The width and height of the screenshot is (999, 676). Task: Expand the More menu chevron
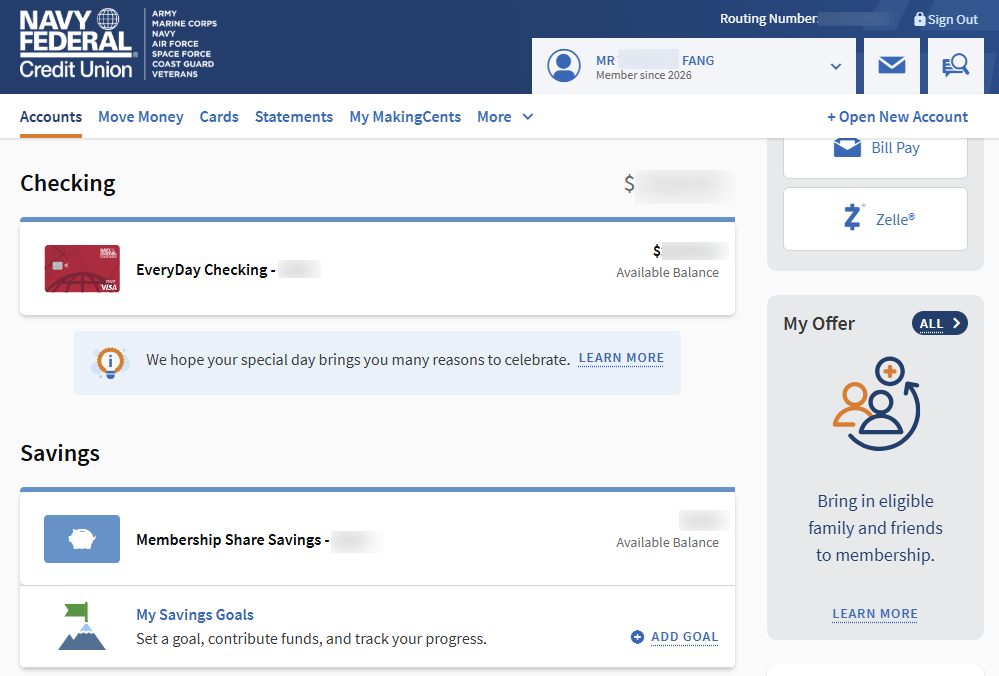[528, 117]
